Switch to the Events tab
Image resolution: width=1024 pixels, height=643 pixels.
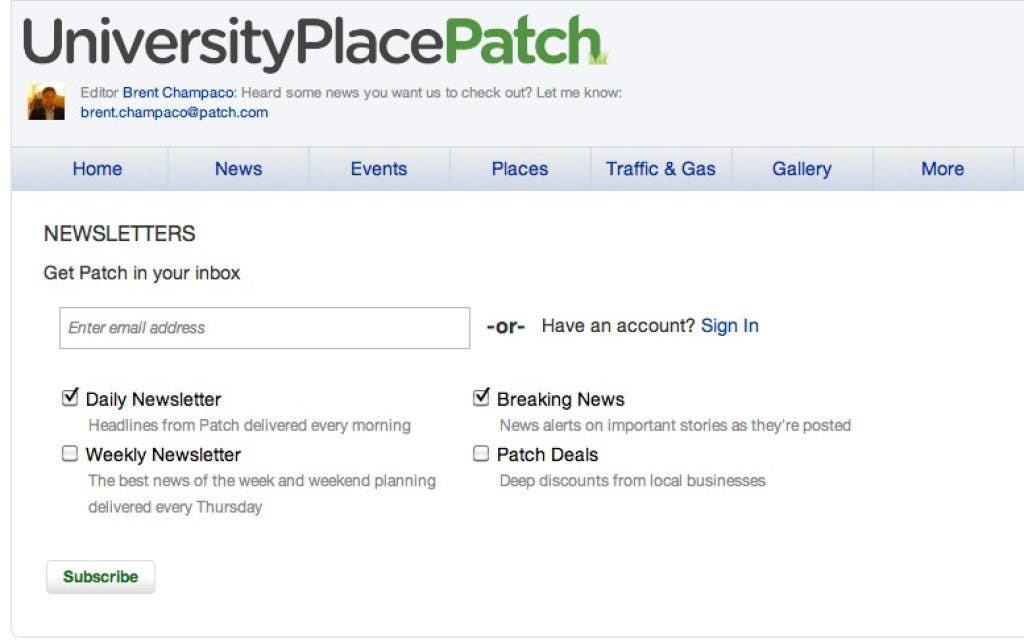coord(379,169)
